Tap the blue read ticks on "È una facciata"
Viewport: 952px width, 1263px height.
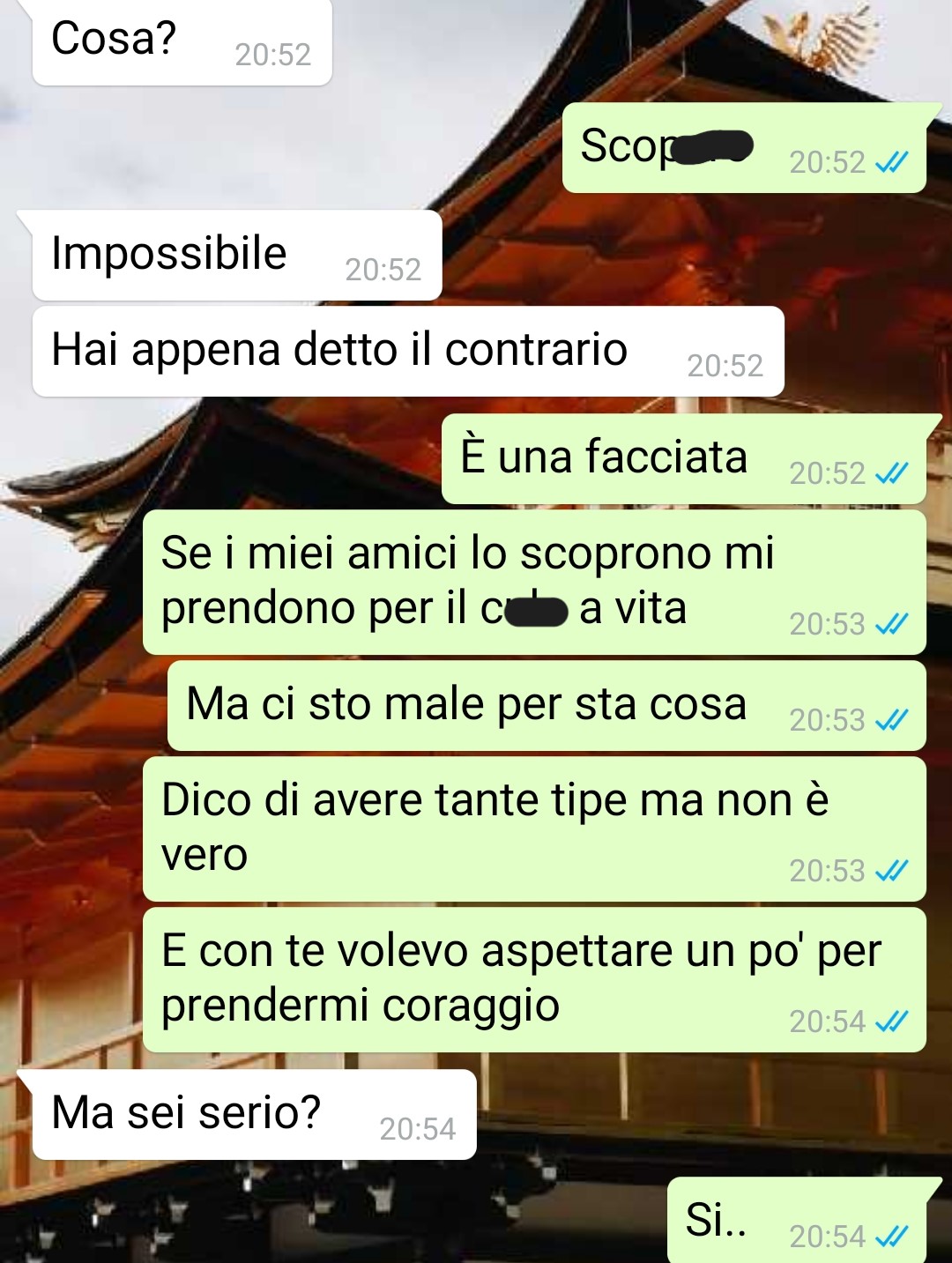(891, 474)
